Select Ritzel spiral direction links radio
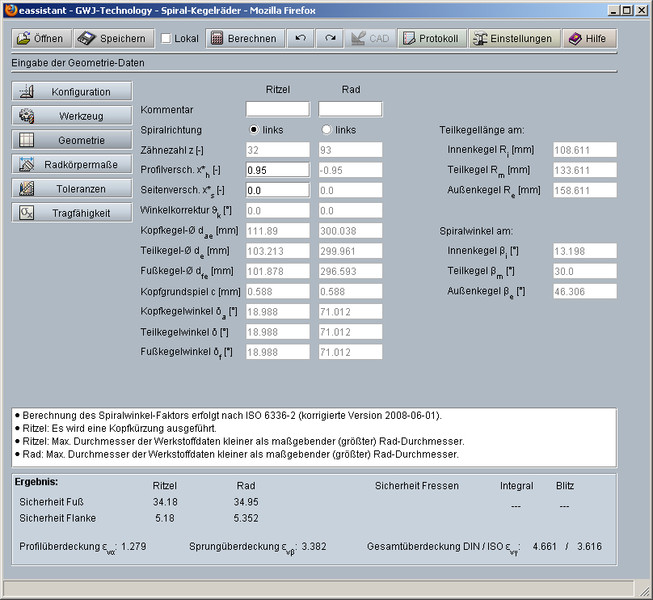Viewport: 653px width, 600px height. 254,130
